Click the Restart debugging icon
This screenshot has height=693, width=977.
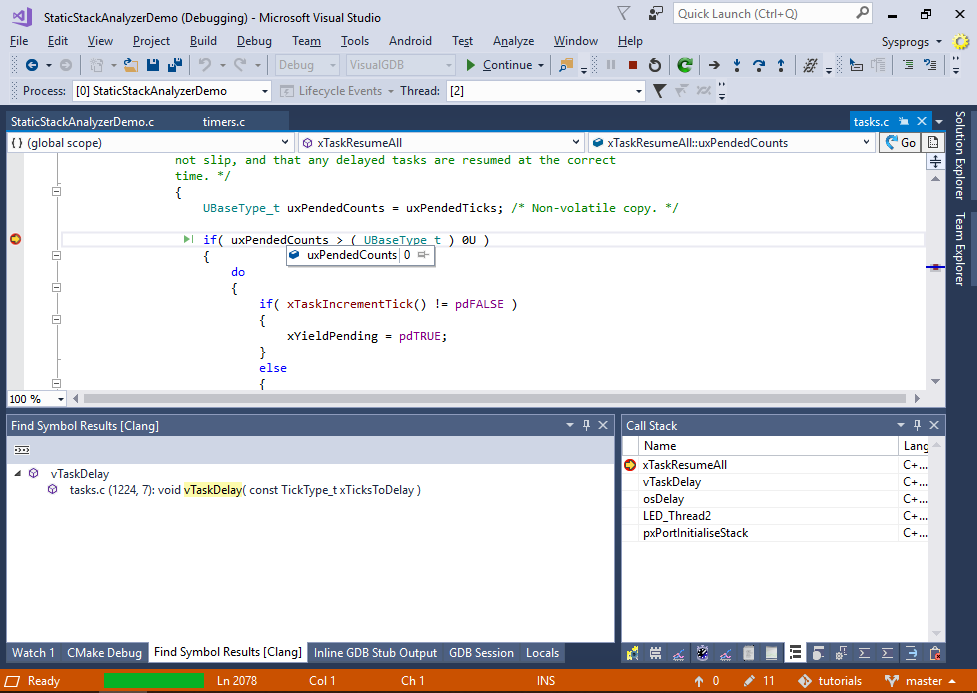coord(655,65)
